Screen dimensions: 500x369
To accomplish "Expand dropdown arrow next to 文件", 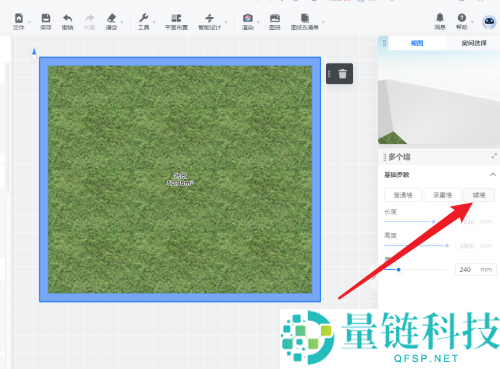I will tap(29, 23).
